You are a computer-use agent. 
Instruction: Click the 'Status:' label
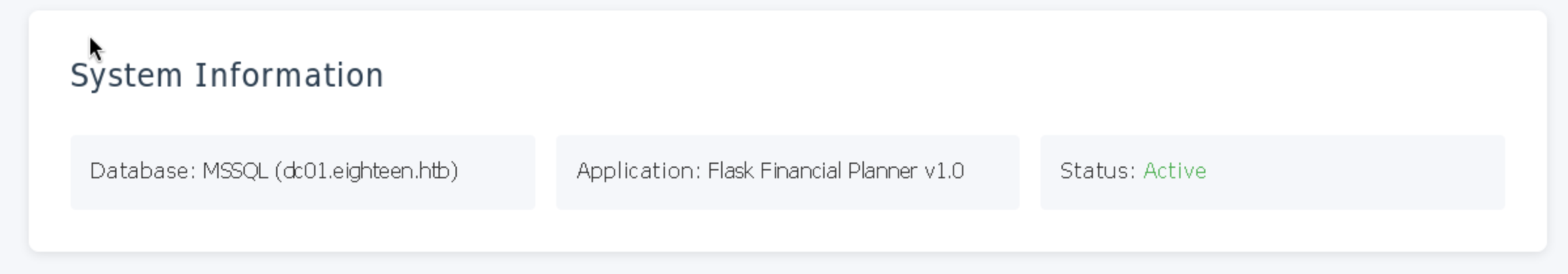(1097, 171)
